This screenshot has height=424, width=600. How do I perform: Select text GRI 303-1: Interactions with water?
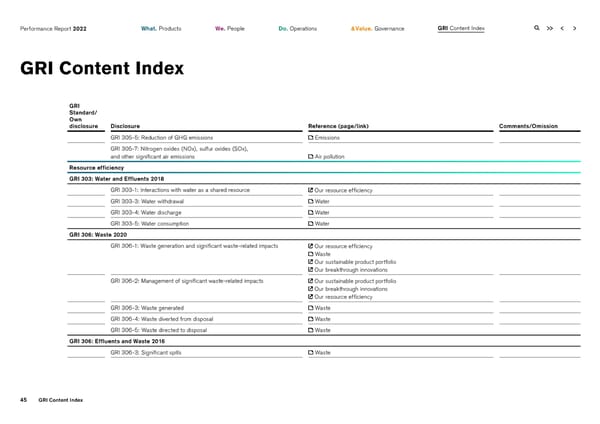pyautogui.click(x=180, y=190)
